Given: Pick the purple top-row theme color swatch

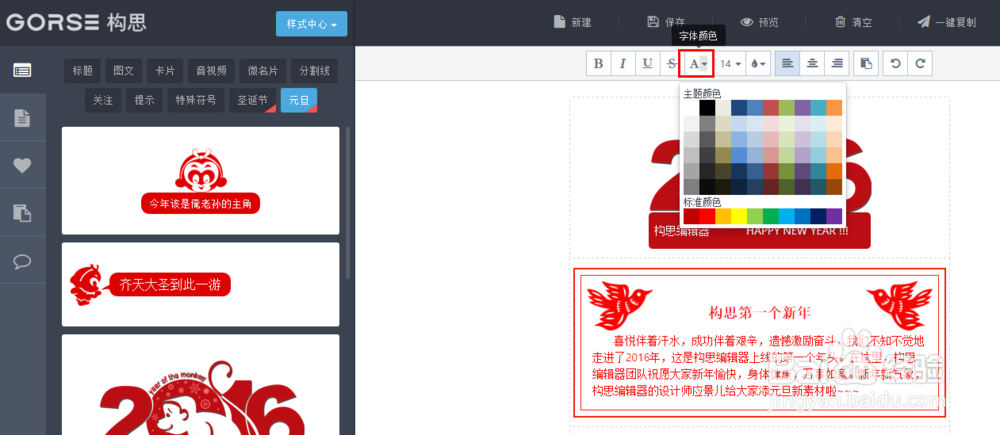Looking at the screenshot, I should click(802, 108).
